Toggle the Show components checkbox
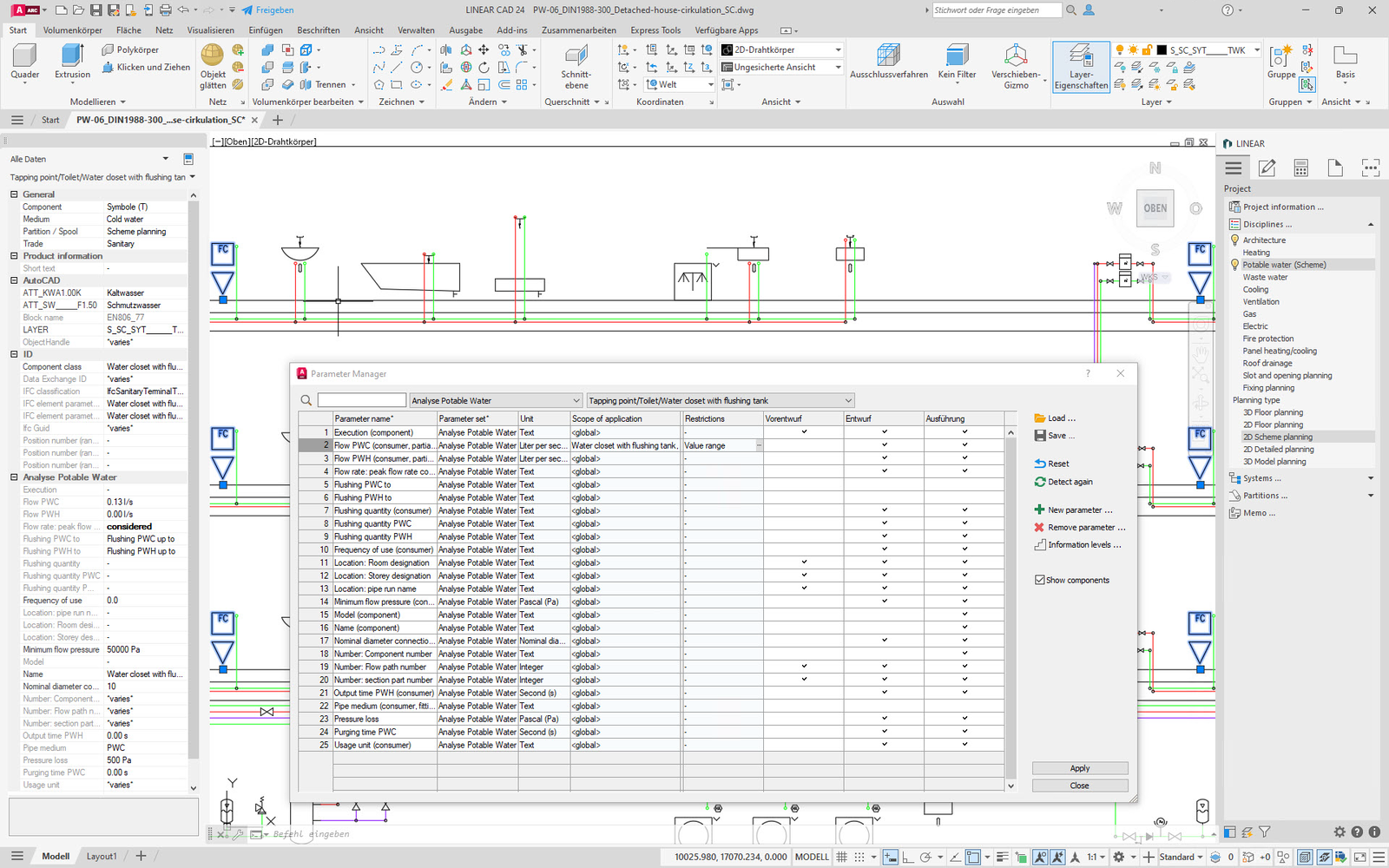Image resolution: width=1389 pixels, height=868 pixels. 1040,580
